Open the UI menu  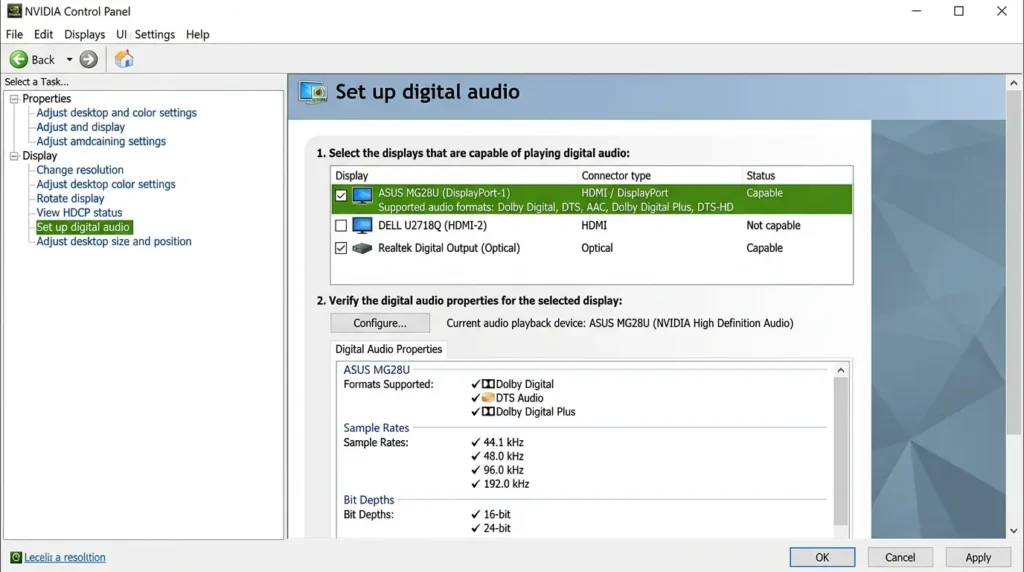coord(121,35)
